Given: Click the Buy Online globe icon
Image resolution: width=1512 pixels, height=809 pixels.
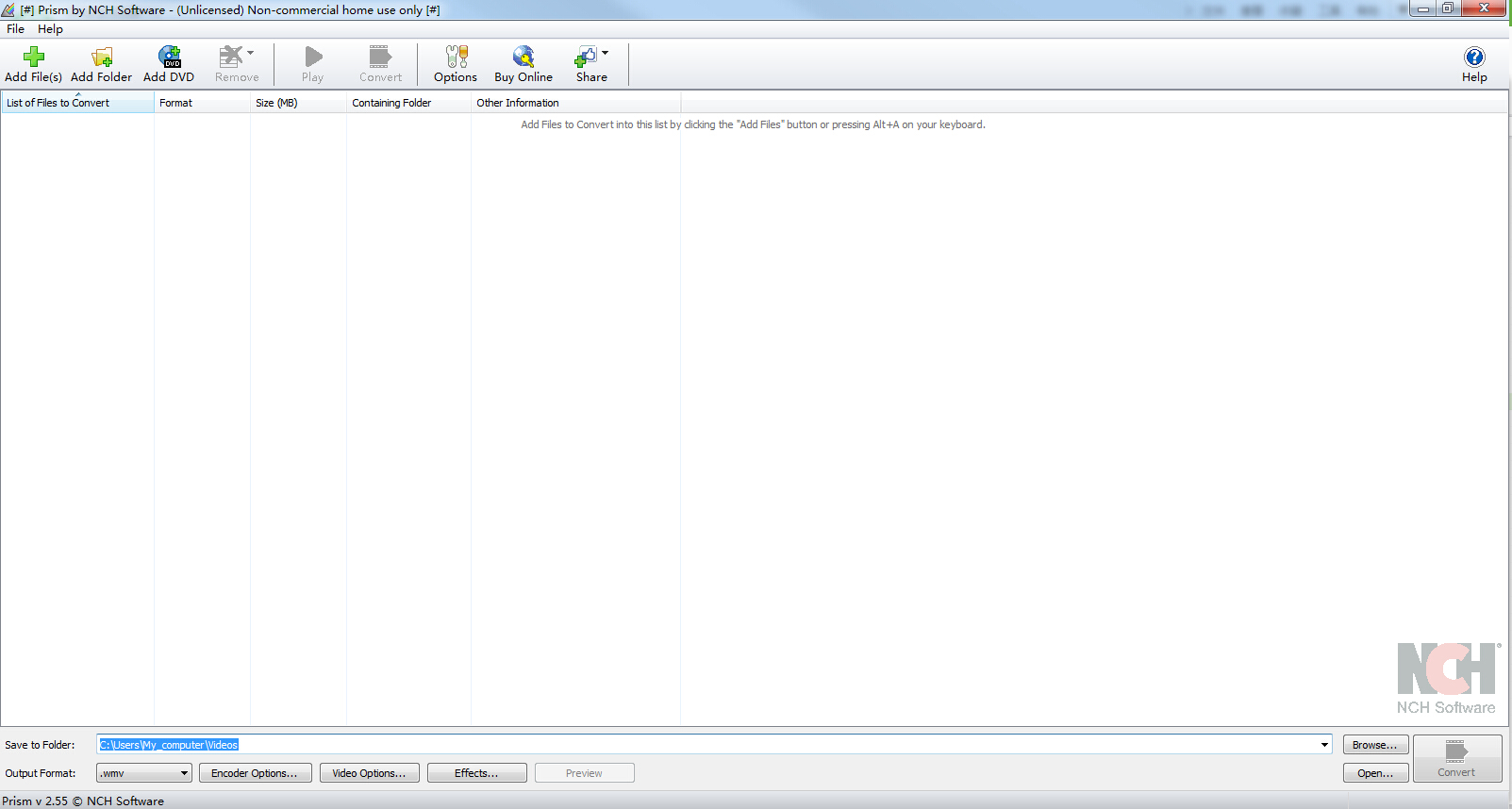Looking at the screenshot, I should (523, 57).
